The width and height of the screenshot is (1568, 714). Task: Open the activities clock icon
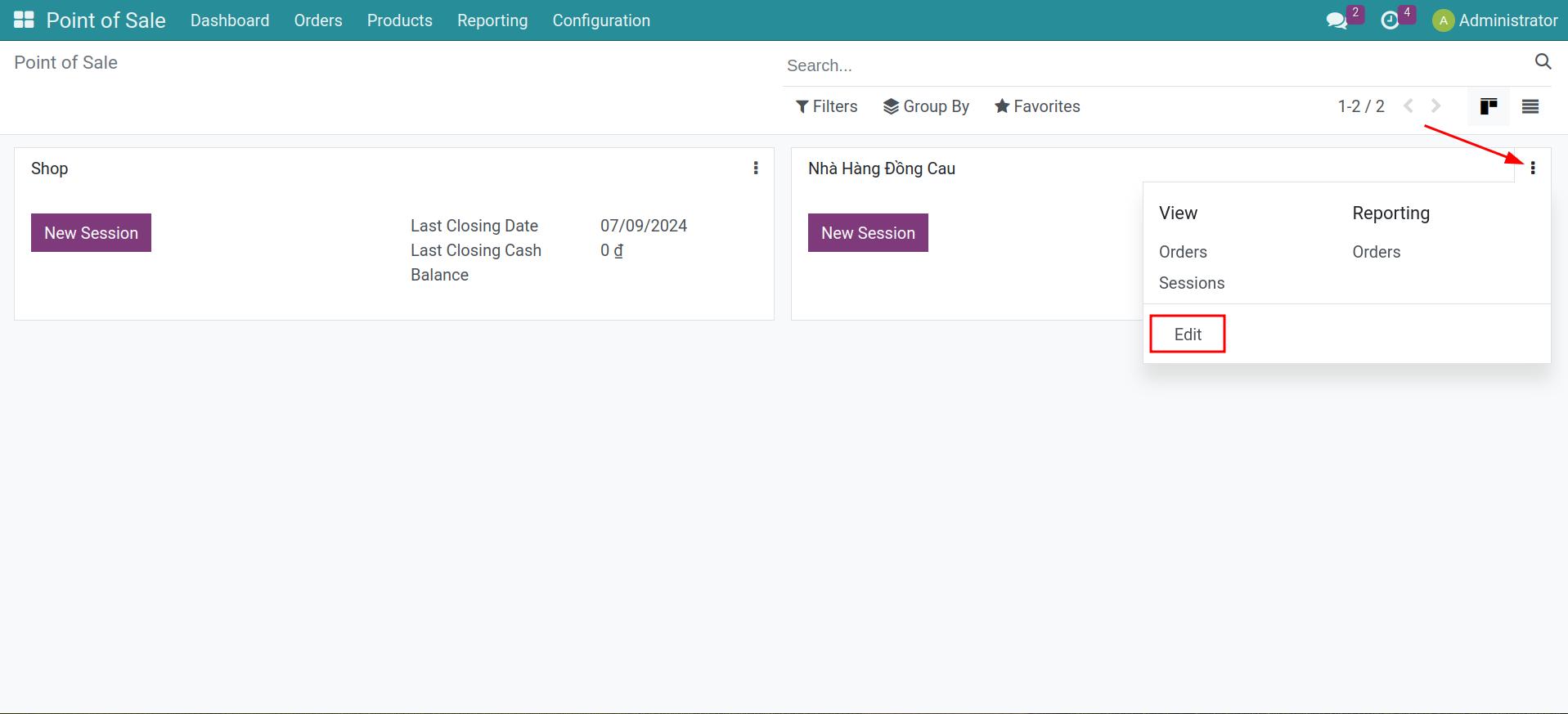point(1390,20)
